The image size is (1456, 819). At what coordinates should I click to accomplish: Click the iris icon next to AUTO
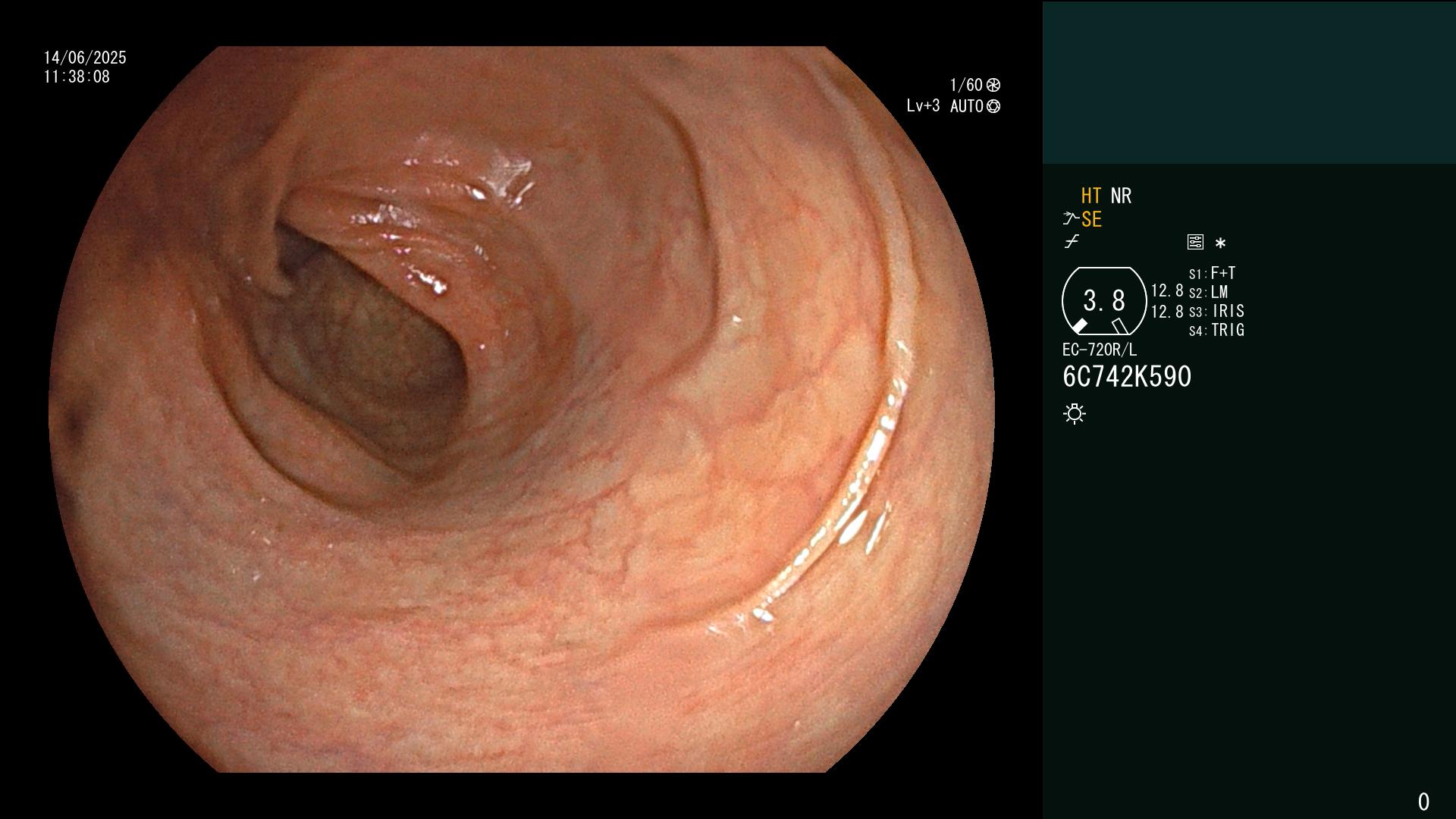993,106
